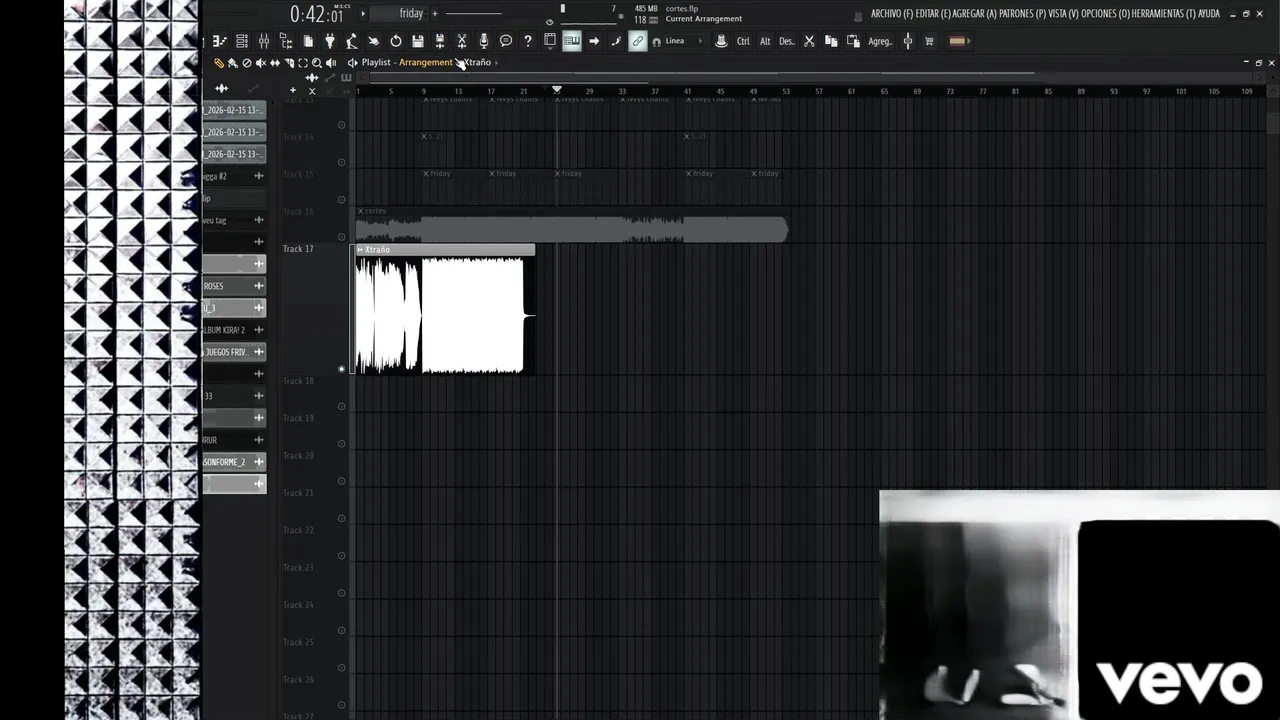
Task: Toggle the Ctrl modifier button
Action: (x=743, y=41)
